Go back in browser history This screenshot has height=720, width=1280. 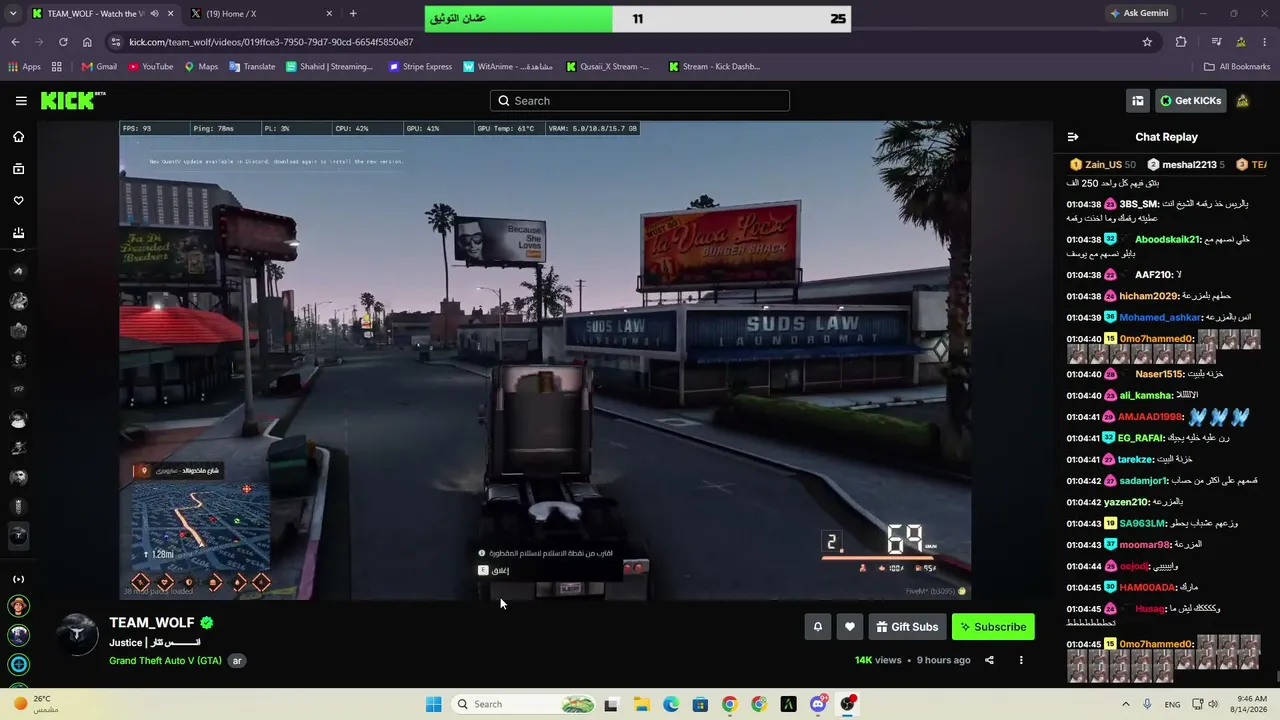tap(15, 42)
